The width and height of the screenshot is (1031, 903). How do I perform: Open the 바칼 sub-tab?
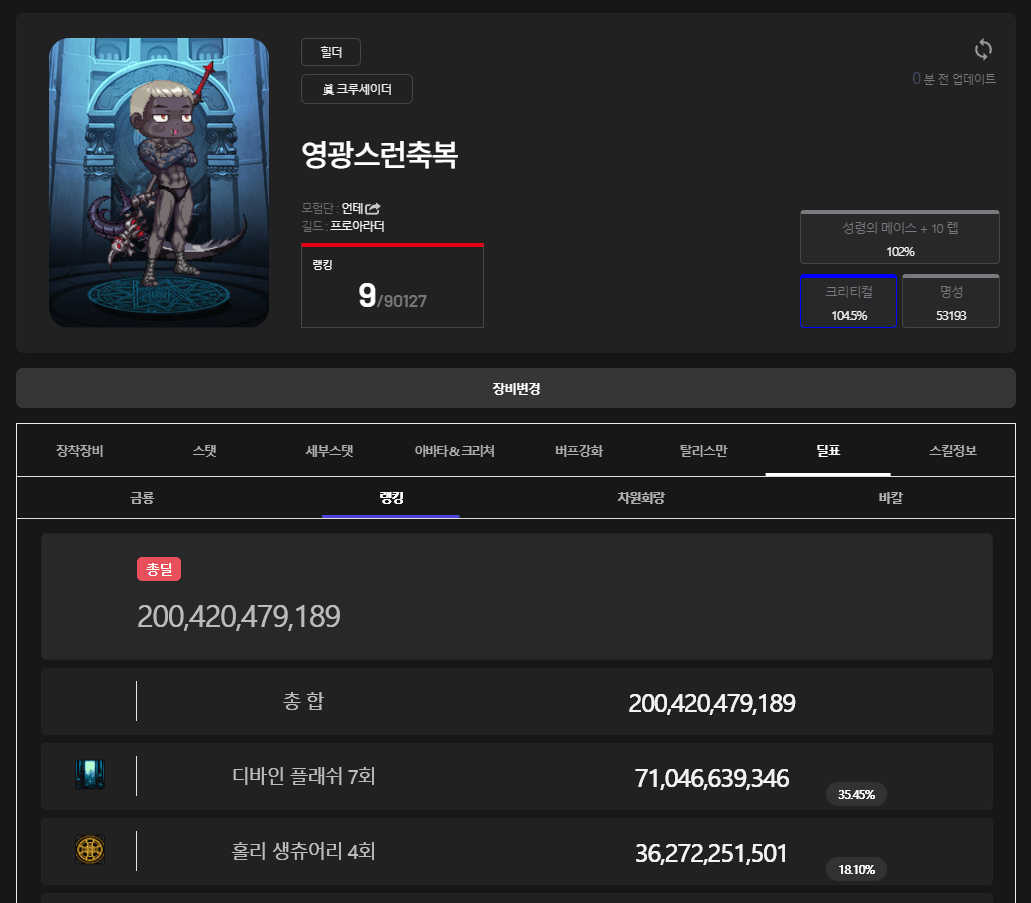click(x=890, y=497)
